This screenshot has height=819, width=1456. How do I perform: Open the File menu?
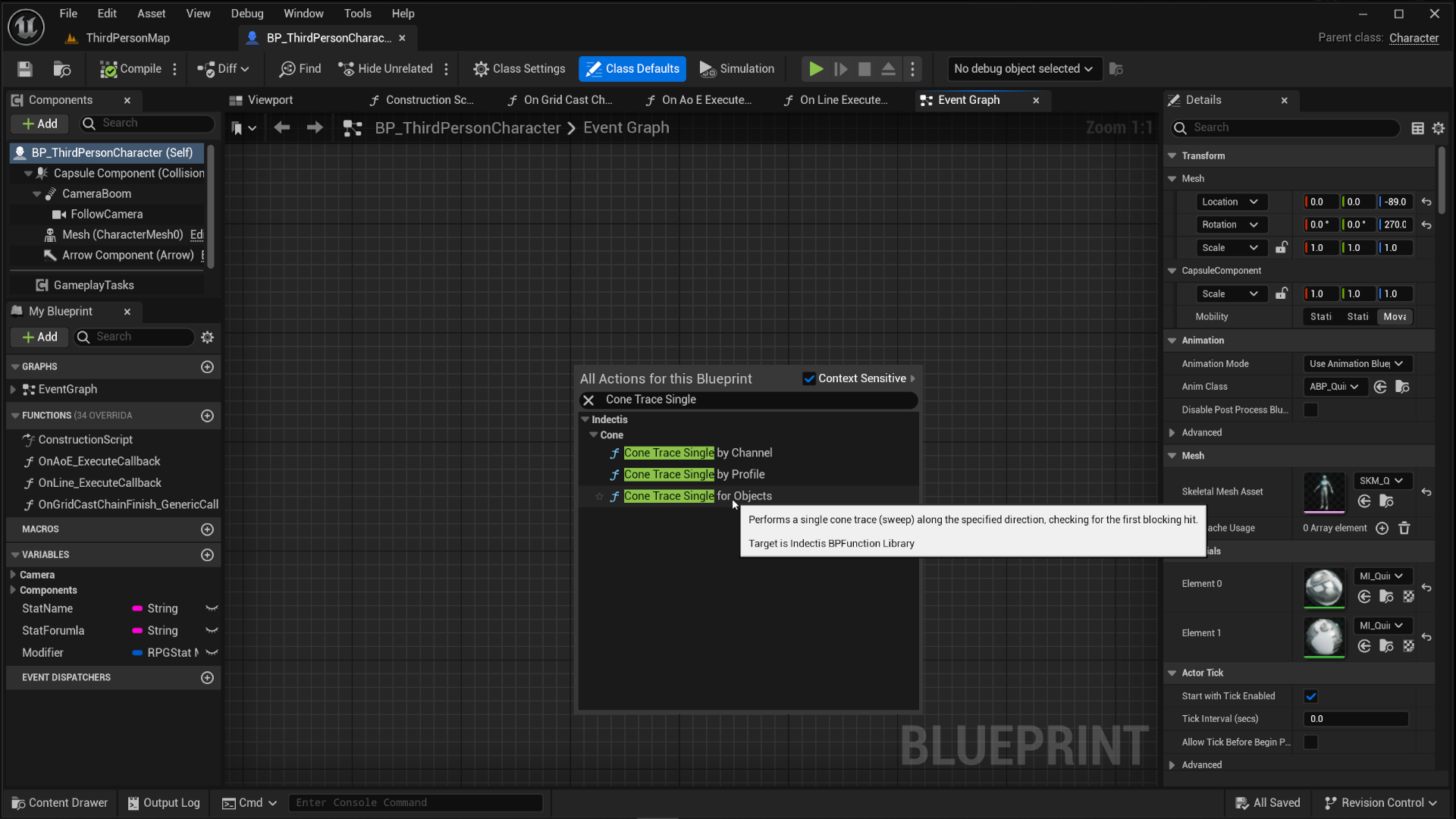[x=68, y=14]
